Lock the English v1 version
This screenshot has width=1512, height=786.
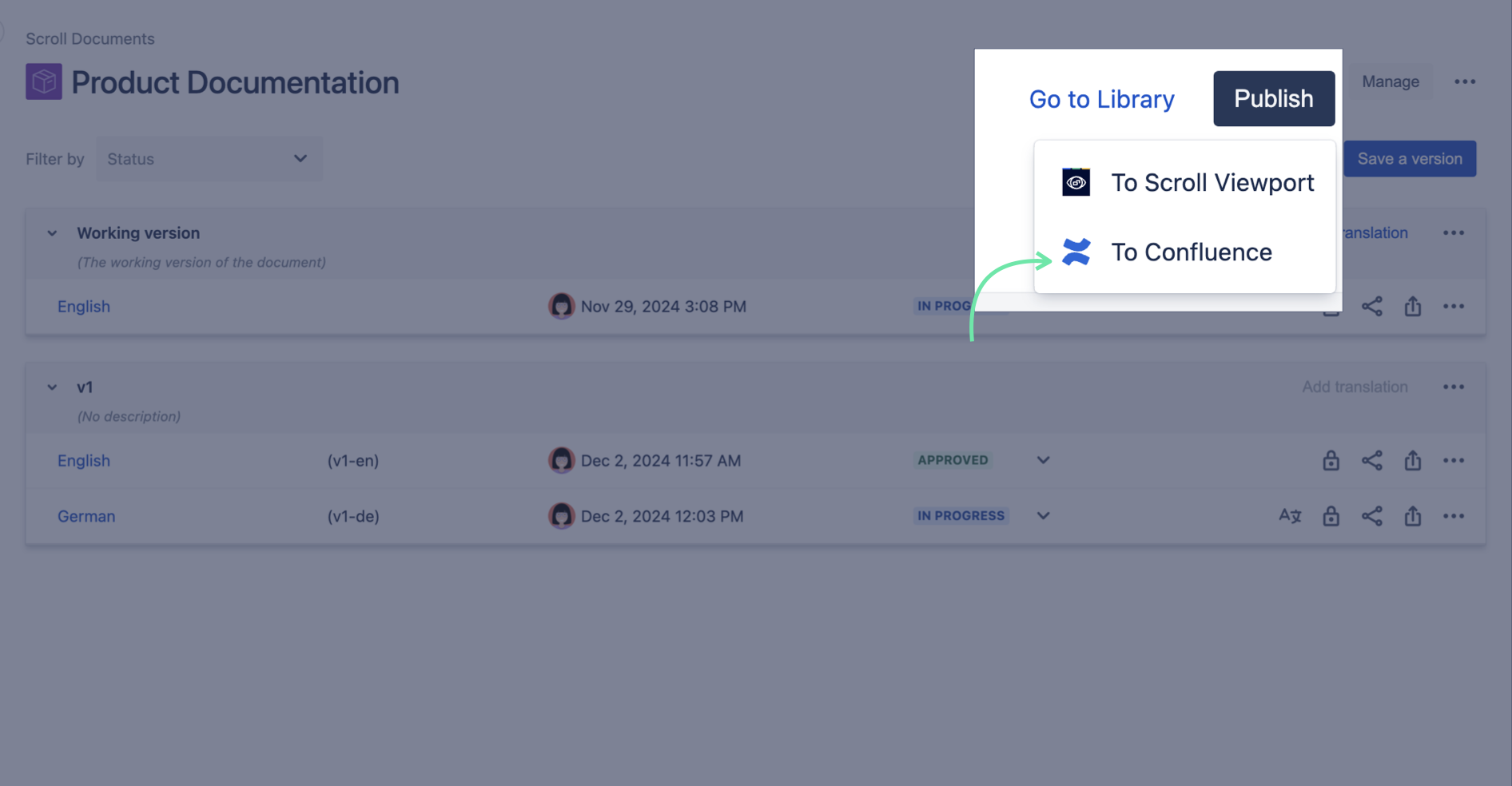coord(1331,460)
